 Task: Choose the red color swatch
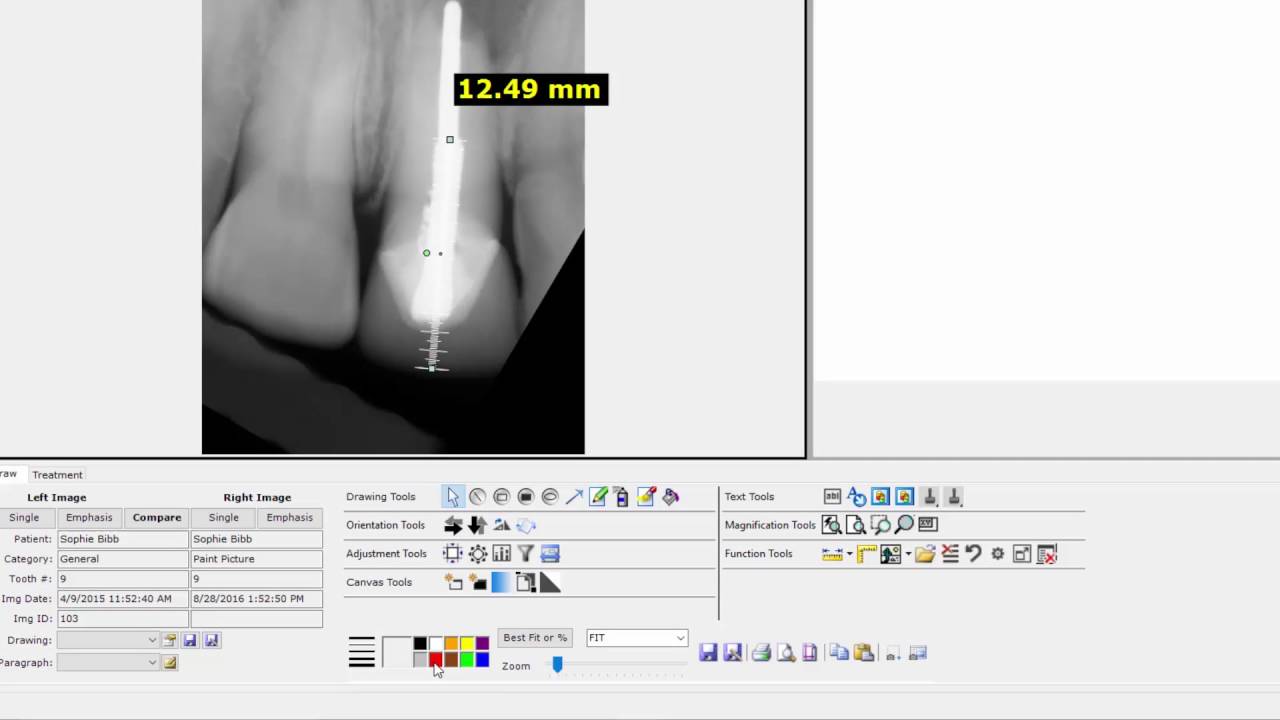point(436,660)
